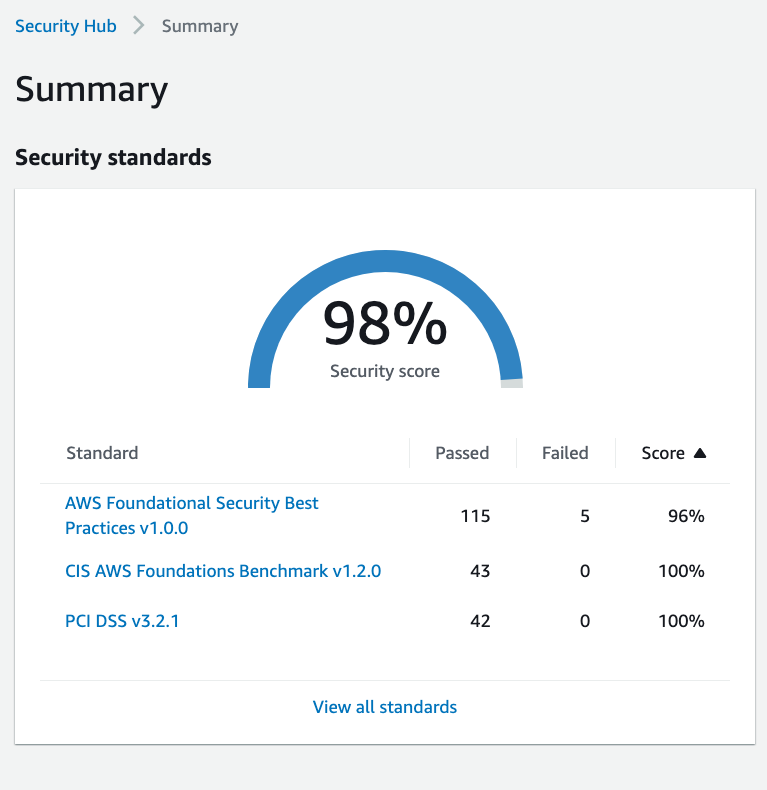Click the Summary page title
Image resolution: width=767 pixels, height=790 pixels.
pos(91,89)
